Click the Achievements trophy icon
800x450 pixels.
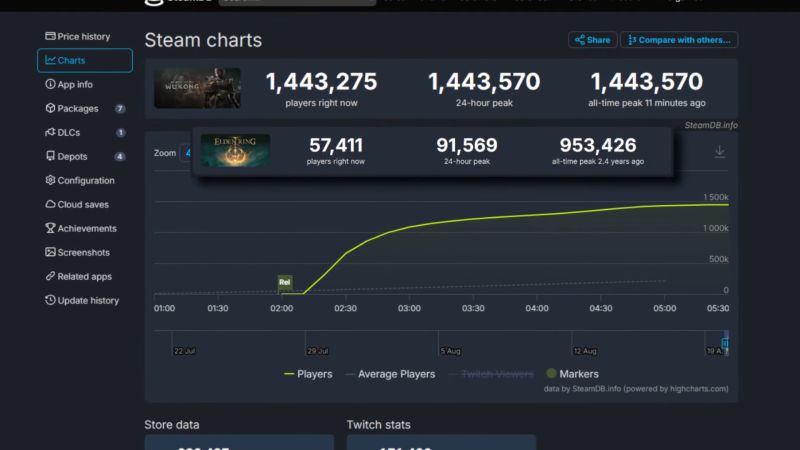pos(50,228)
